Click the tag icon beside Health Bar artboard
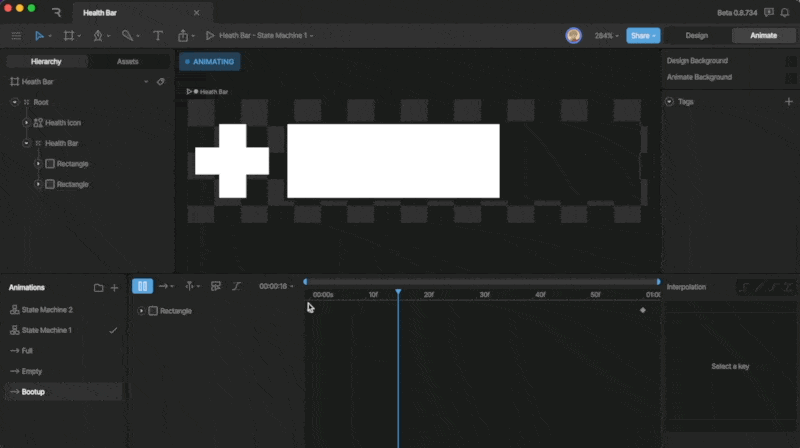The height and width of the screenshot is (448, 800). (x=161, y=82)
